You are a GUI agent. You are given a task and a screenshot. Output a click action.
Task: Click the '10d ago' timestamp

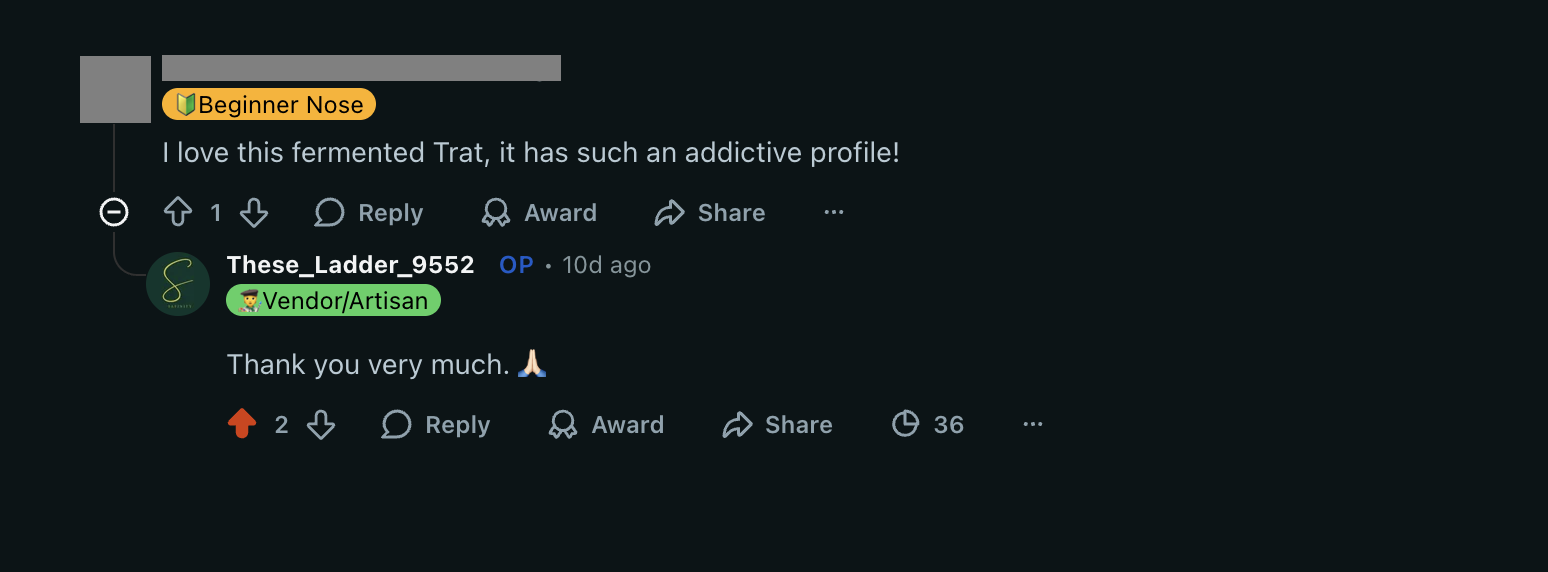click(x=606, y=265)
